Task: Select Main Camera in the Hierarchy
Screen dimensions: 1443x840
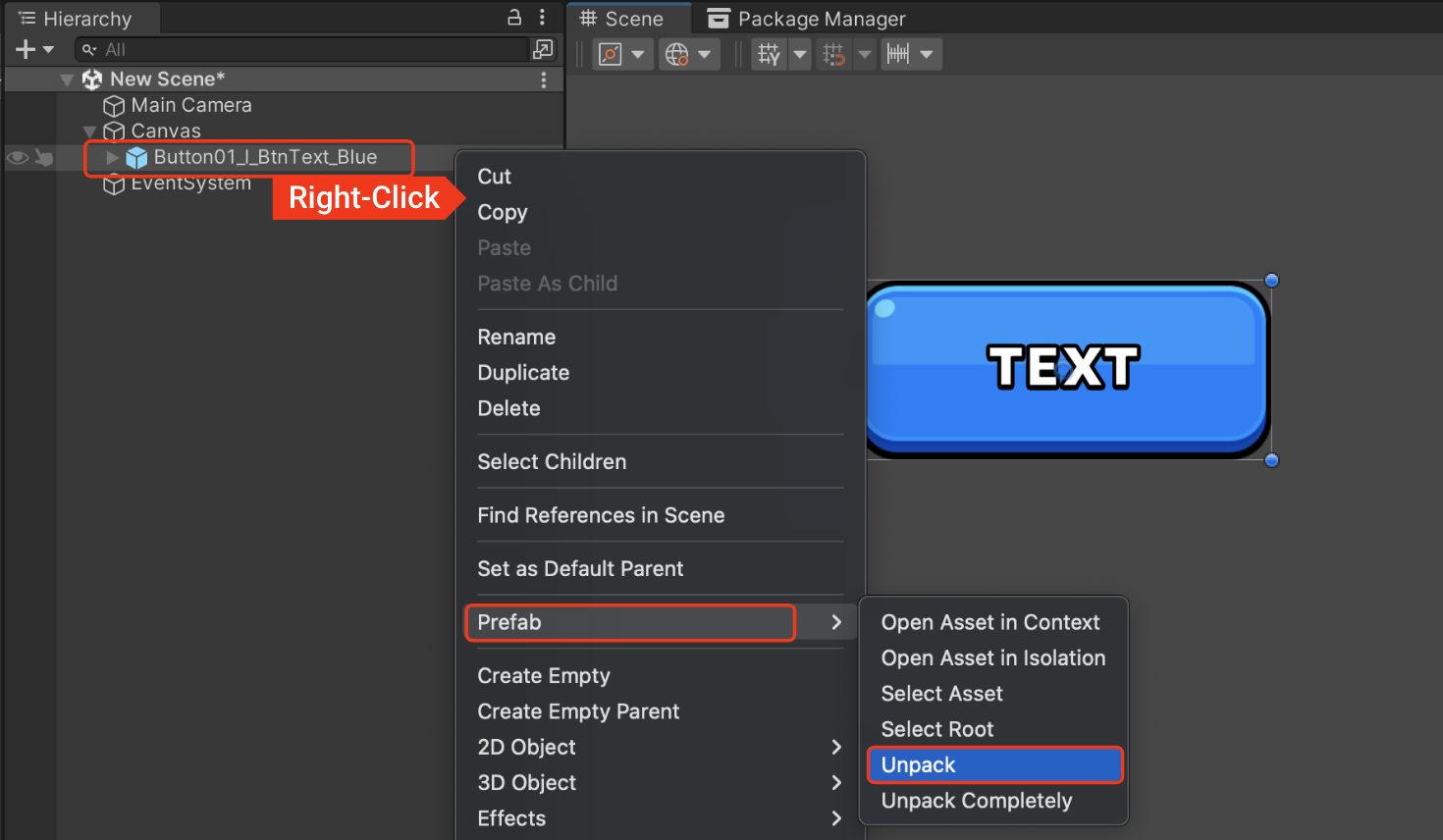Action: click(191, 105)
